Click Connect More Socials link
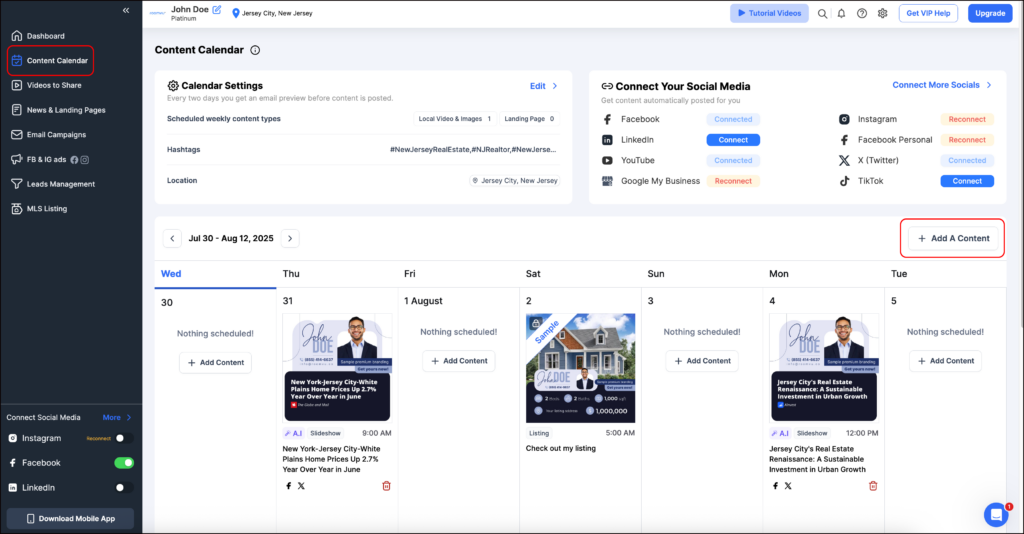Image resolution: width=1024 pixels, height=534 pixels. tap(942, 85)
